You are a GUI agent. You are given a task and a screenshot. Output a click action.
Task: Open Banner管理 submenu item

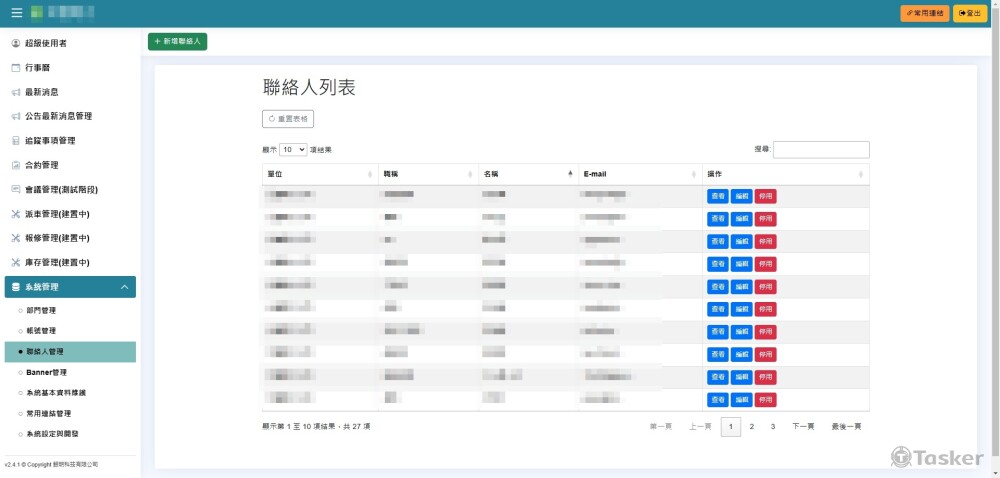[x=46, y=372]
